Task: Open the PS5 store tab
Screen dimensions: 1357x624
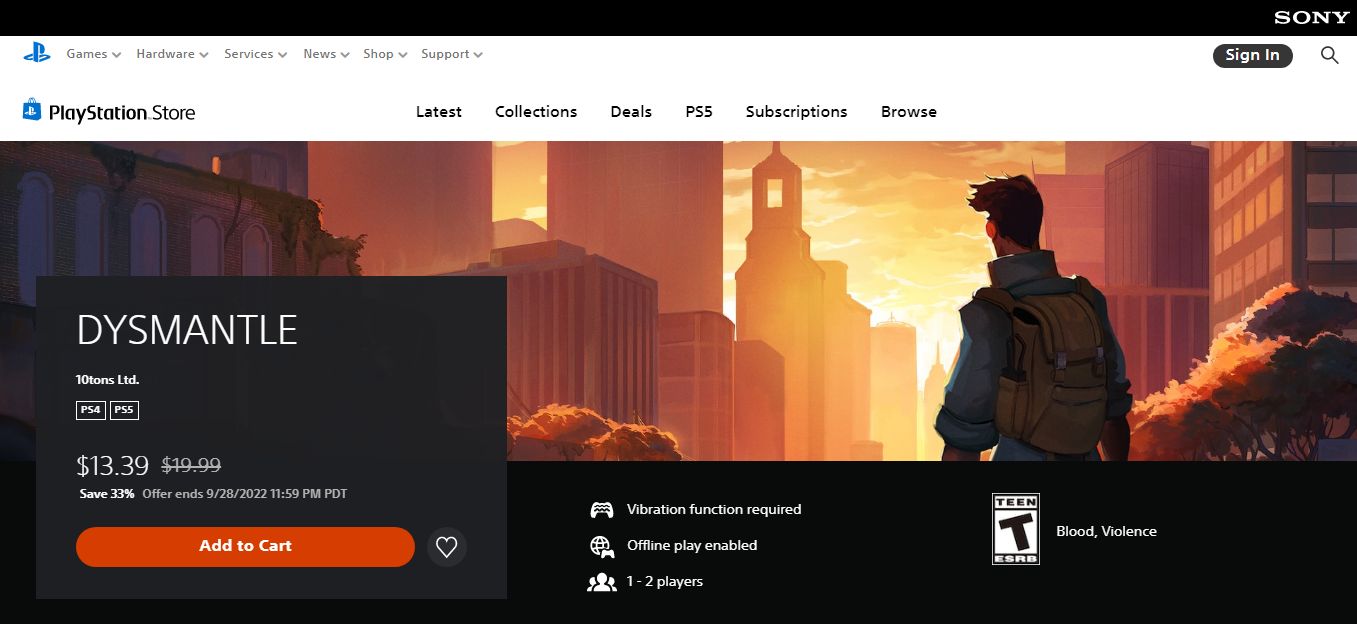Action: tap(699, 112)
